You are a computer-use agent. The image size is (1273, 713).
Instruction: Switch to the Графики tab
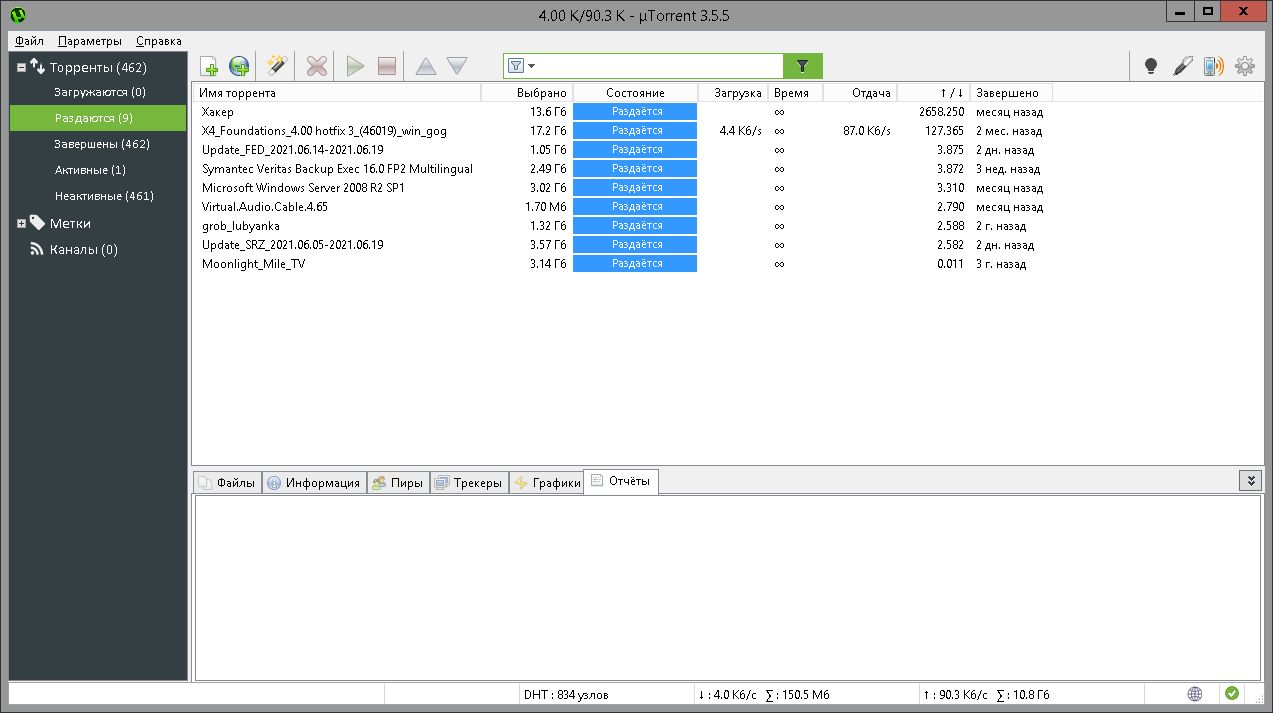click(x=547, y=482)
